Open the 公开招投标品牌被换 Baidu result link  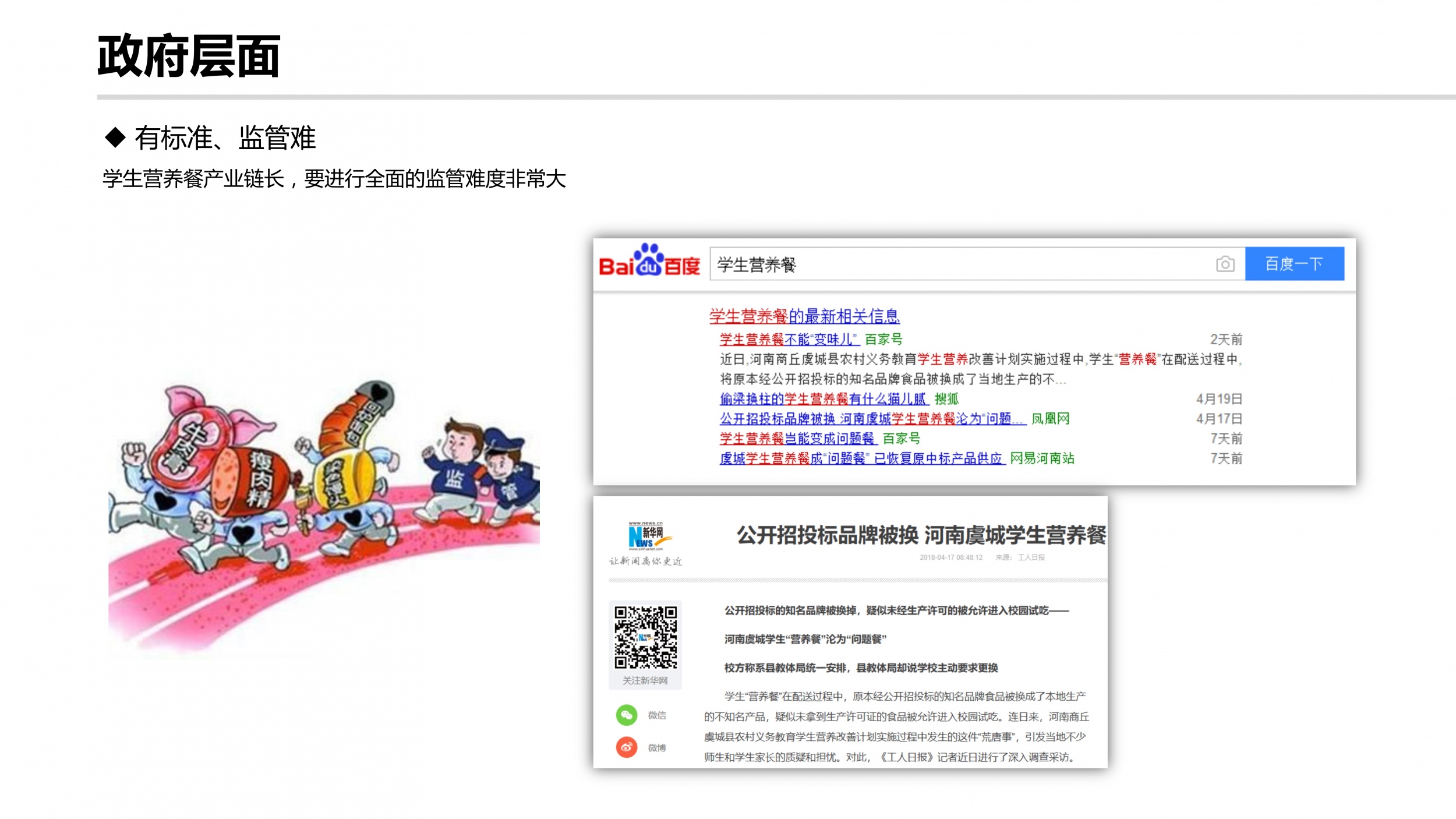click(x=872, y=418)
